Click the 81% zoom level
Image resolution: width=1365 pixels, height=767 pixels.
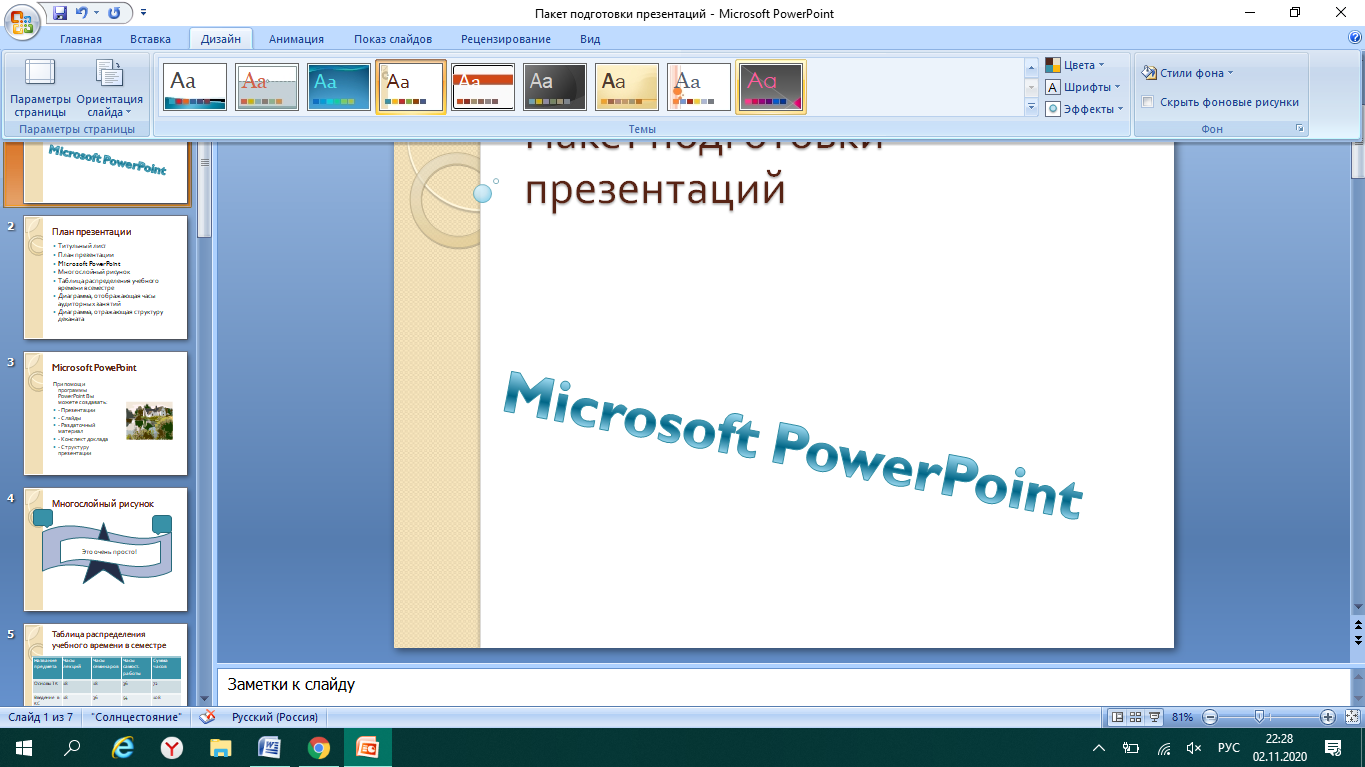pyautogui.click(x=1182, y=717)
